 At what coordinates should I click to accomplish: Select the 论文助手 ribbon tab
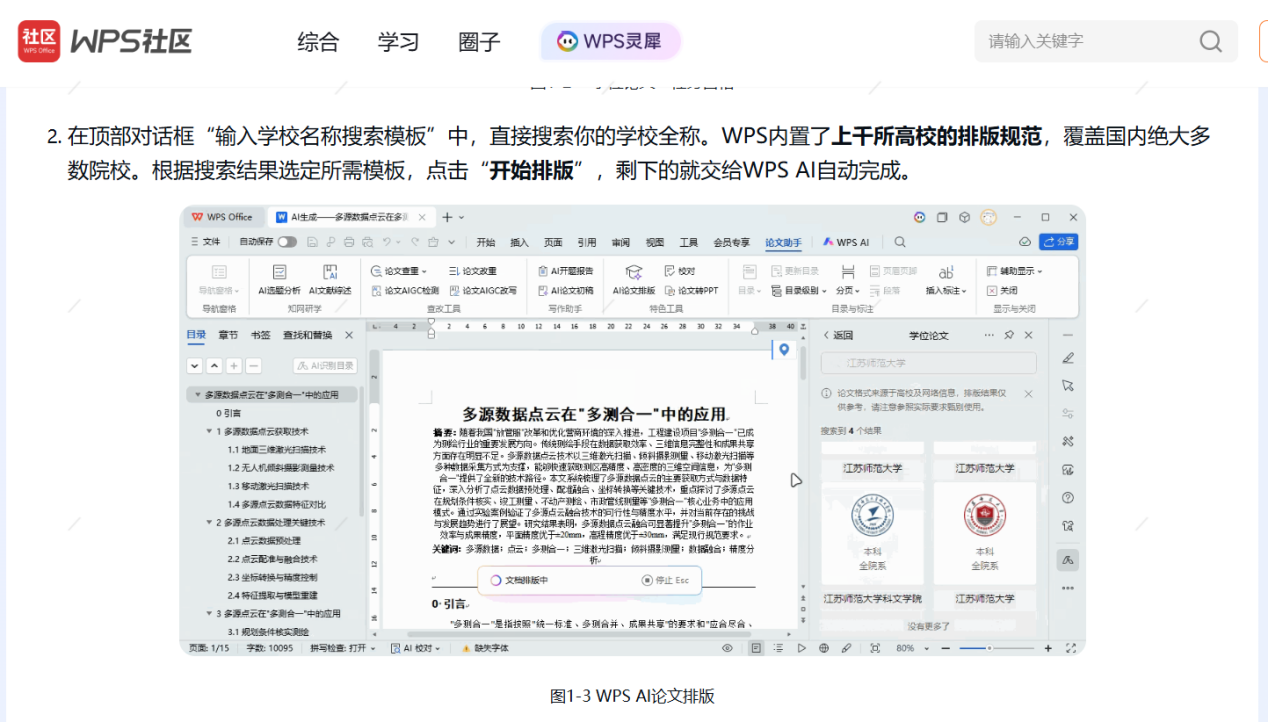point(783,242)
